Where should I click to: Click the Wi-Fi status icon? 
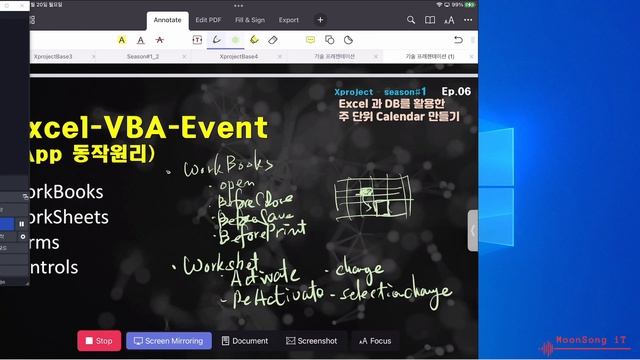point(439,5)
